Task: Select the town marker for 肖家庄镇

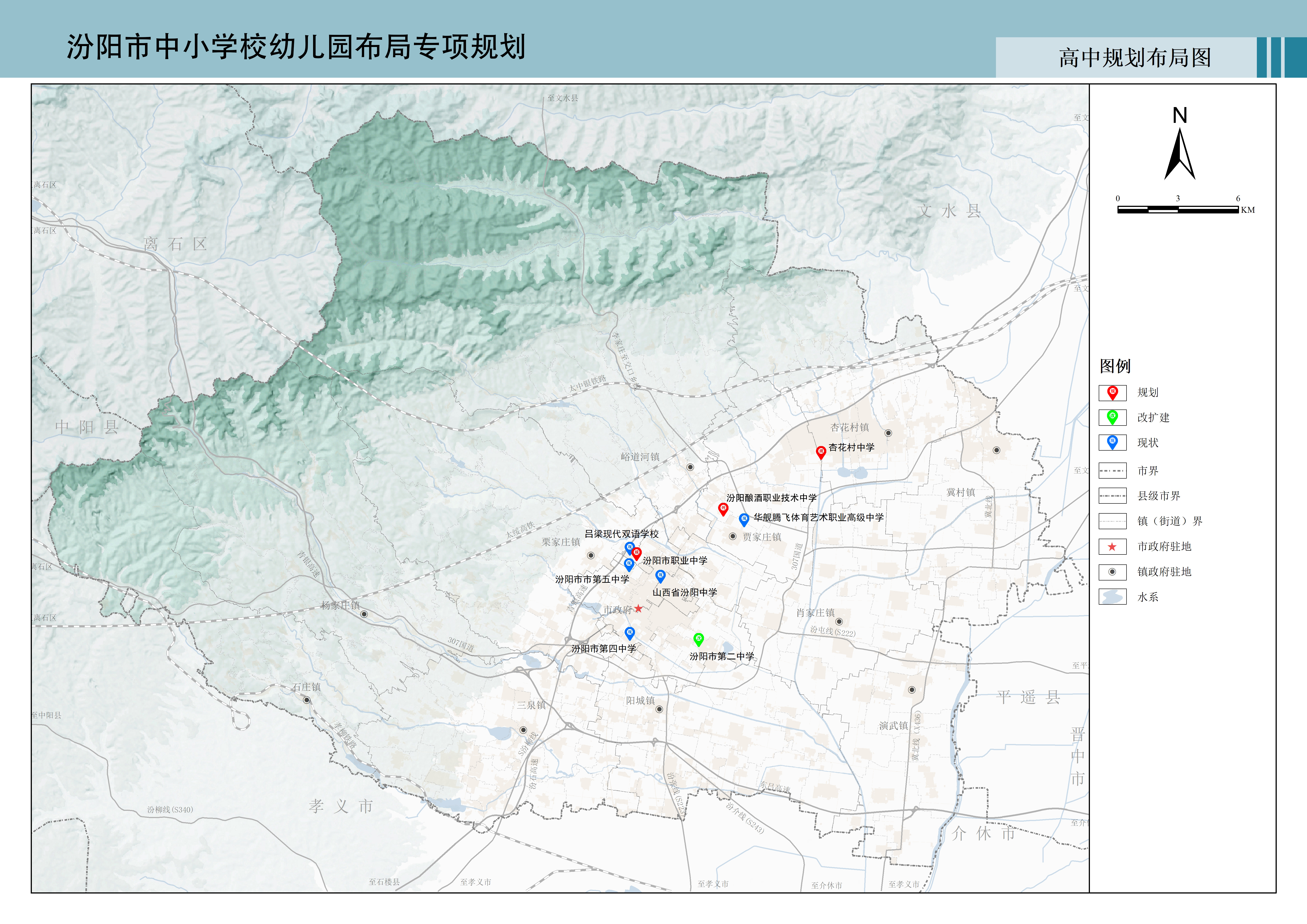Action: 839,622
